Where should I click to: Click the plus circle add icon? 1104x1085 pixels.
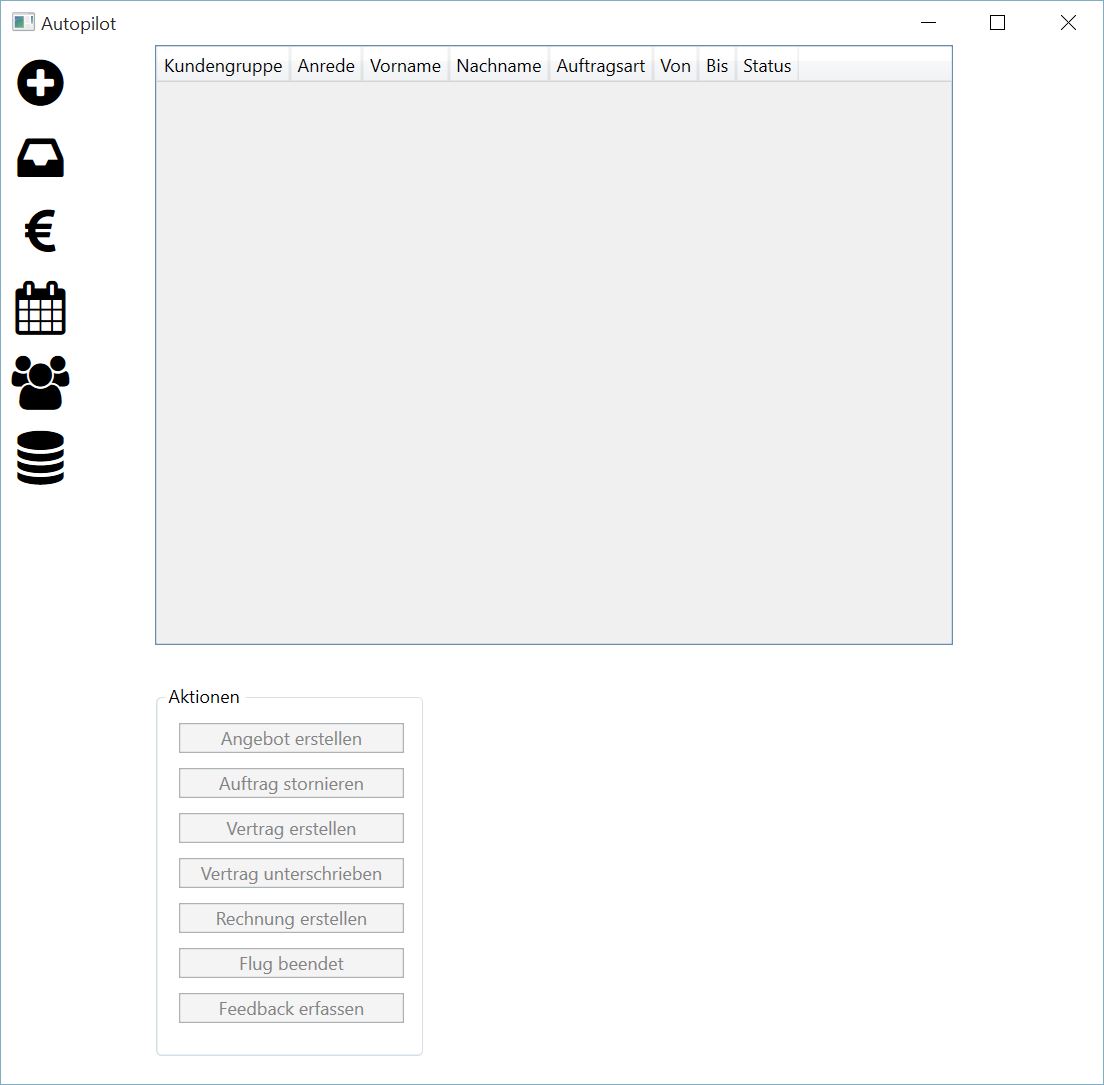[40, 83]
